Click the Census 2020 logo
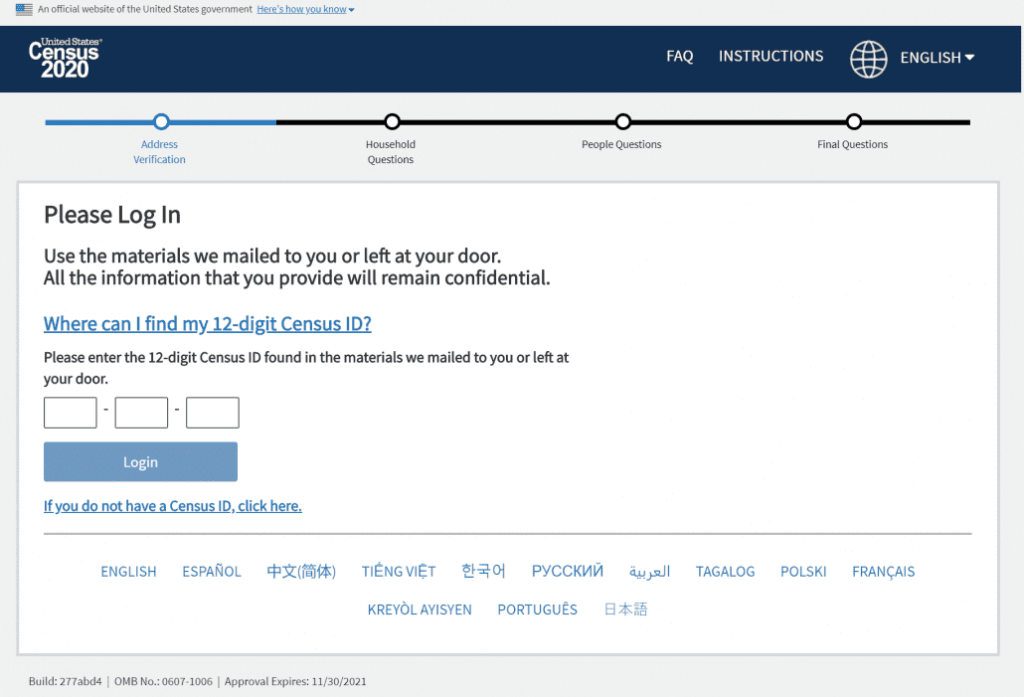 click(63, 58)
